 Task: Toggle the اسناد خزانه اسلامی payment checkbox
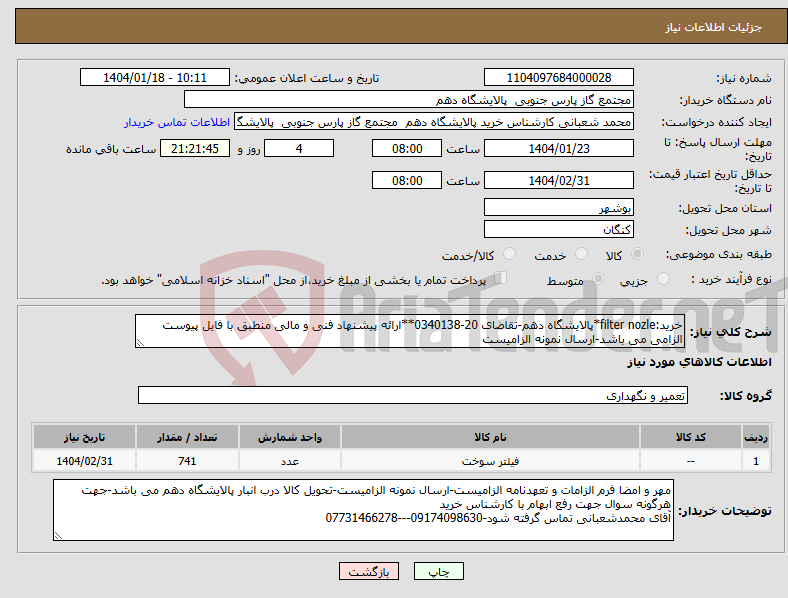(501, 278)
